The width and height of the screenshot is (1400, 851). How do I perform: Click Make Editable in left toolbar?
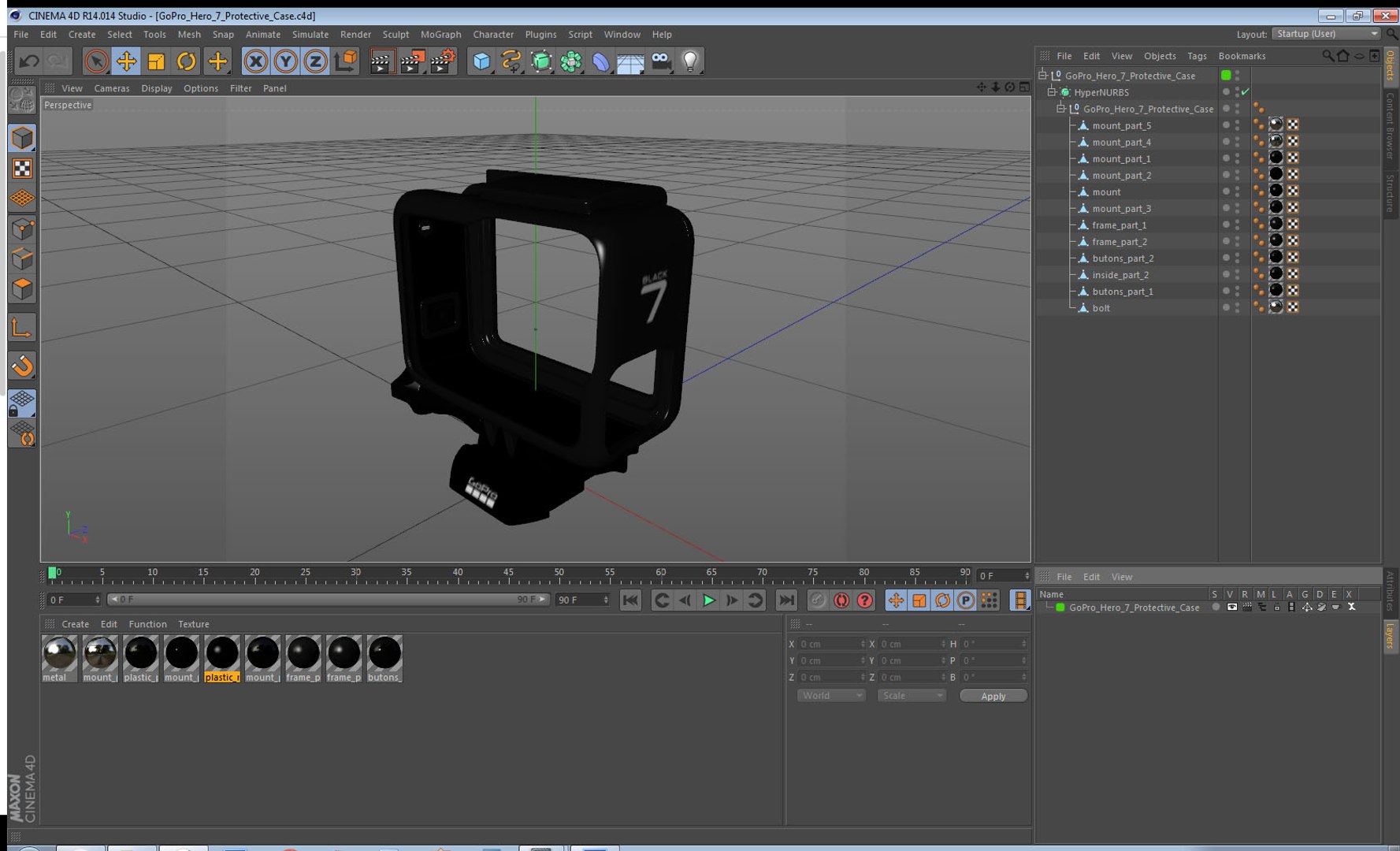click(22, 100)
